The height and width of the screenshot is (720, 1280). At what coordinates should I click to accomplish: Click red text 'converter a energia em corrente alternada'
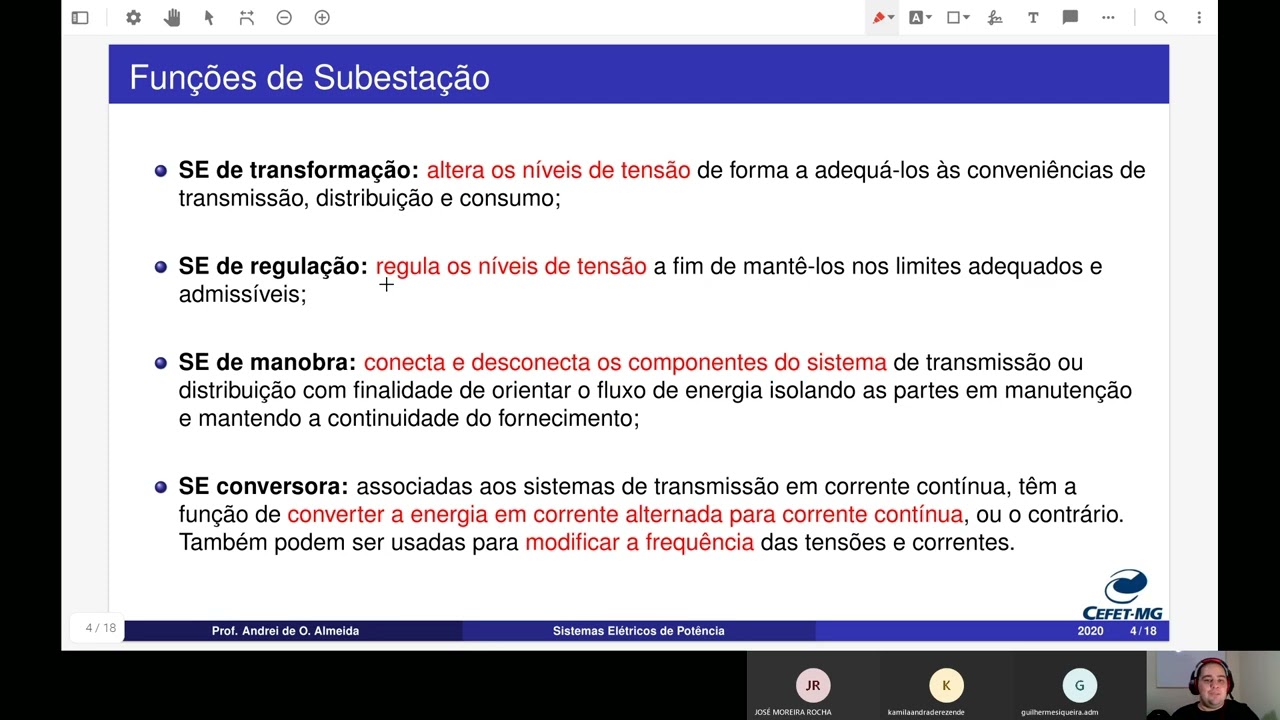pos(505,514)
